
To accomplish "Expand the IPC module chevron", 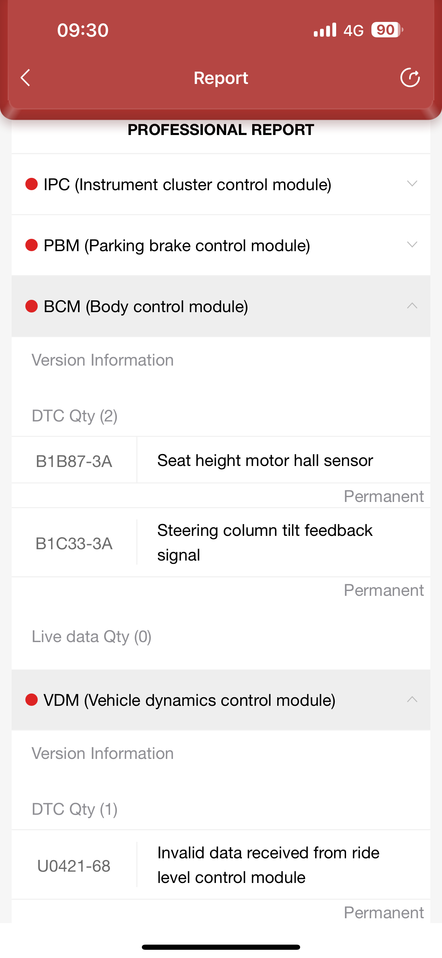I will [412, 184].
